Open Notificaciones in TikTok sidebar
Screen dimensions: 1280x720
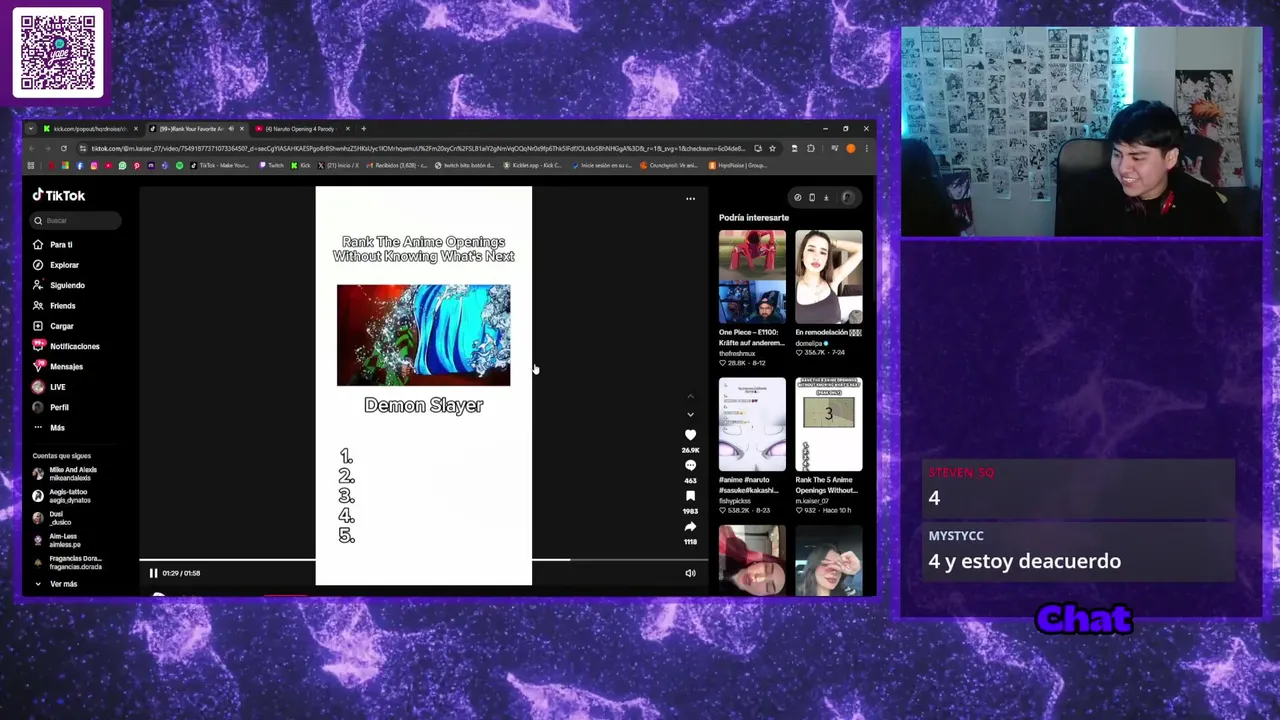(74, 346)
